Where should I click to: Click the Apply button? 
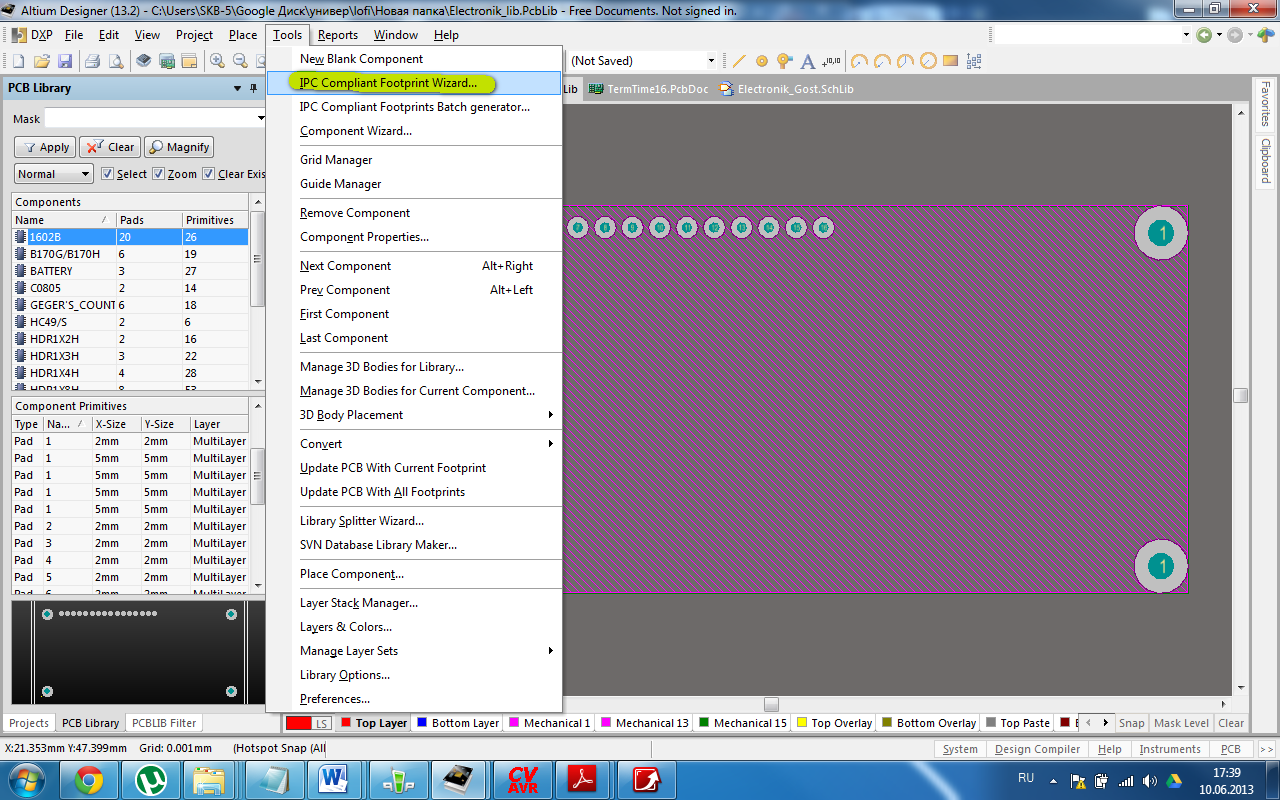45,147
